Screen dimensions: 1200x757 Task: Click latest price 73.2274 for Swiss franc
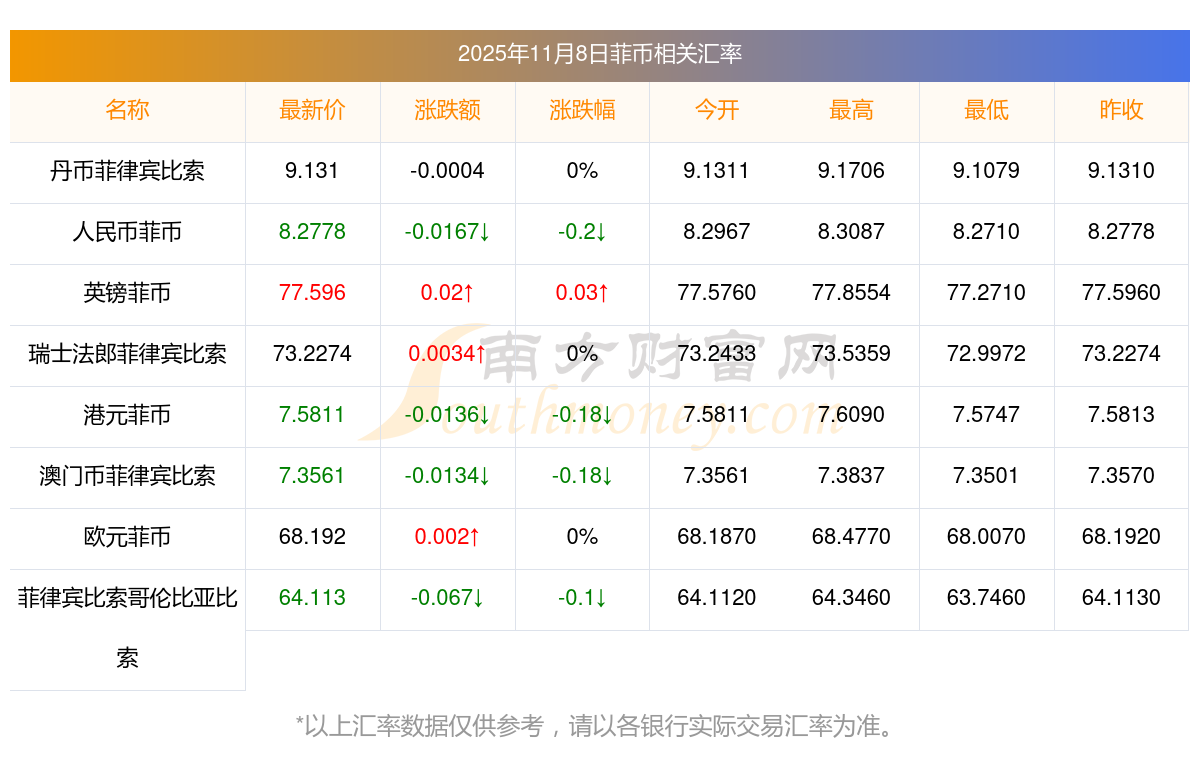tap(312, 354)
